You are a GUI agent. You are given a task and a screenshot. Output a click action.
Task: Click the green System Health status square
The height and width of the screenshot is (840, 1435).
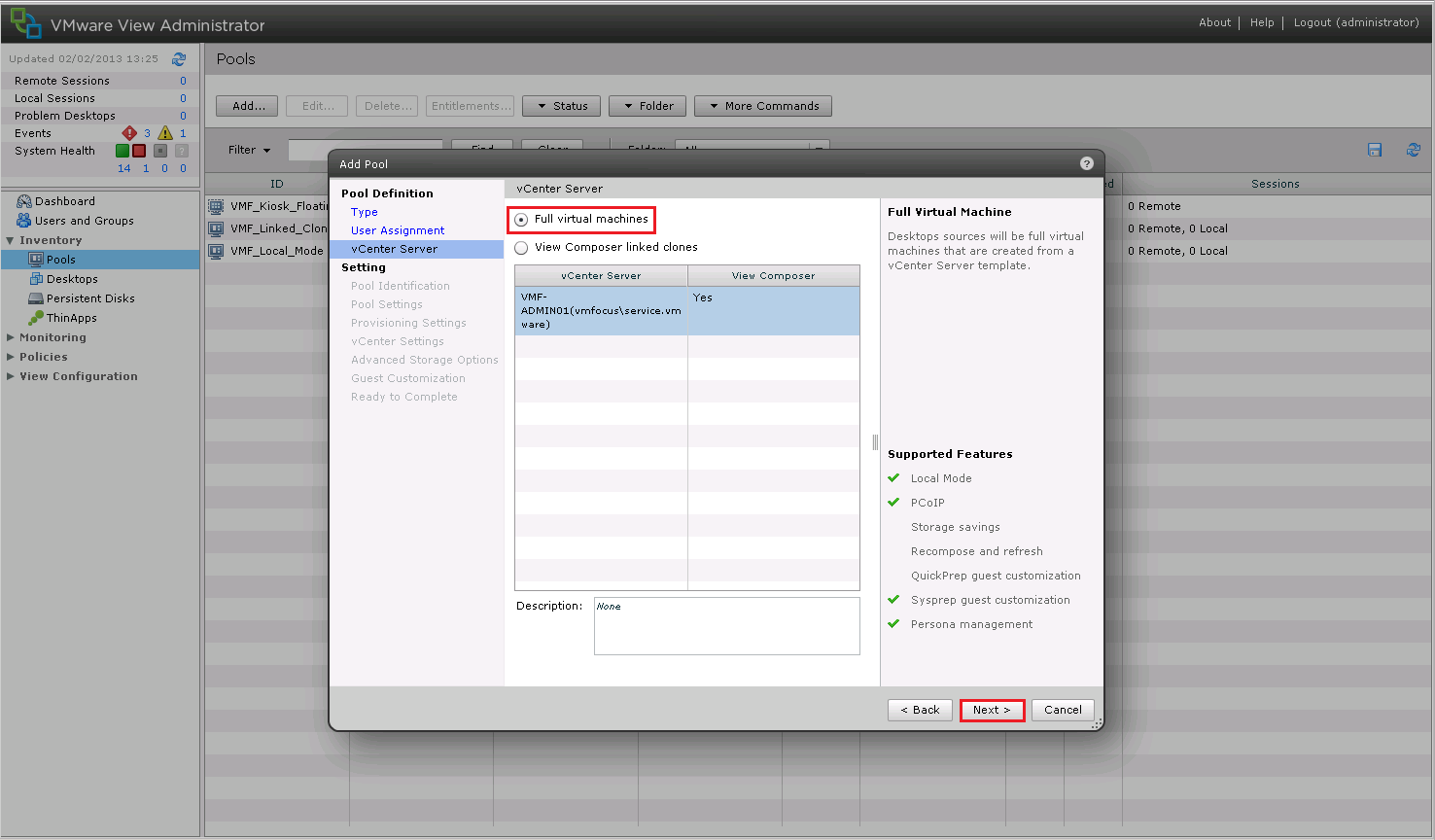tap(122, 151)
